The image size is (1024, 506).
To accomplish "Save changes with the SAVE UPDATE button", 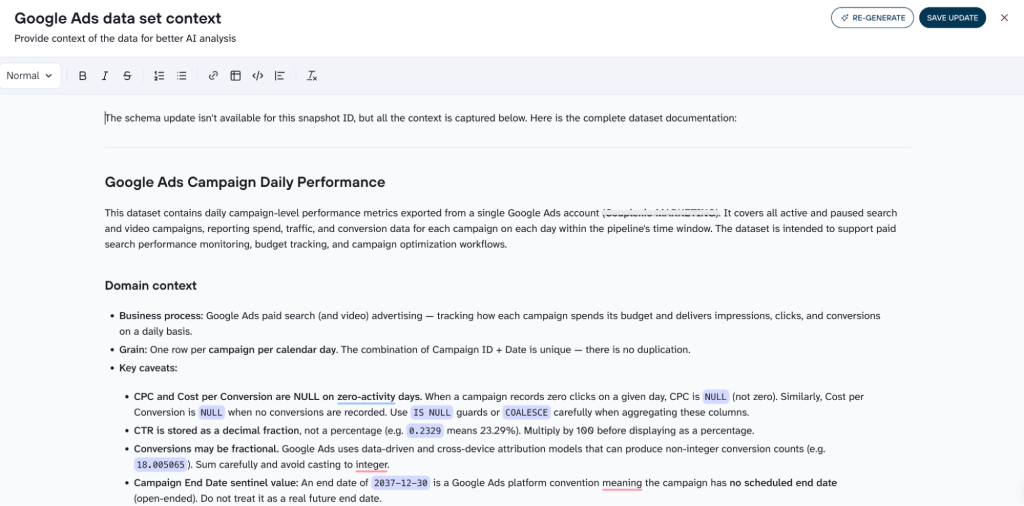I will pos(952,18).
